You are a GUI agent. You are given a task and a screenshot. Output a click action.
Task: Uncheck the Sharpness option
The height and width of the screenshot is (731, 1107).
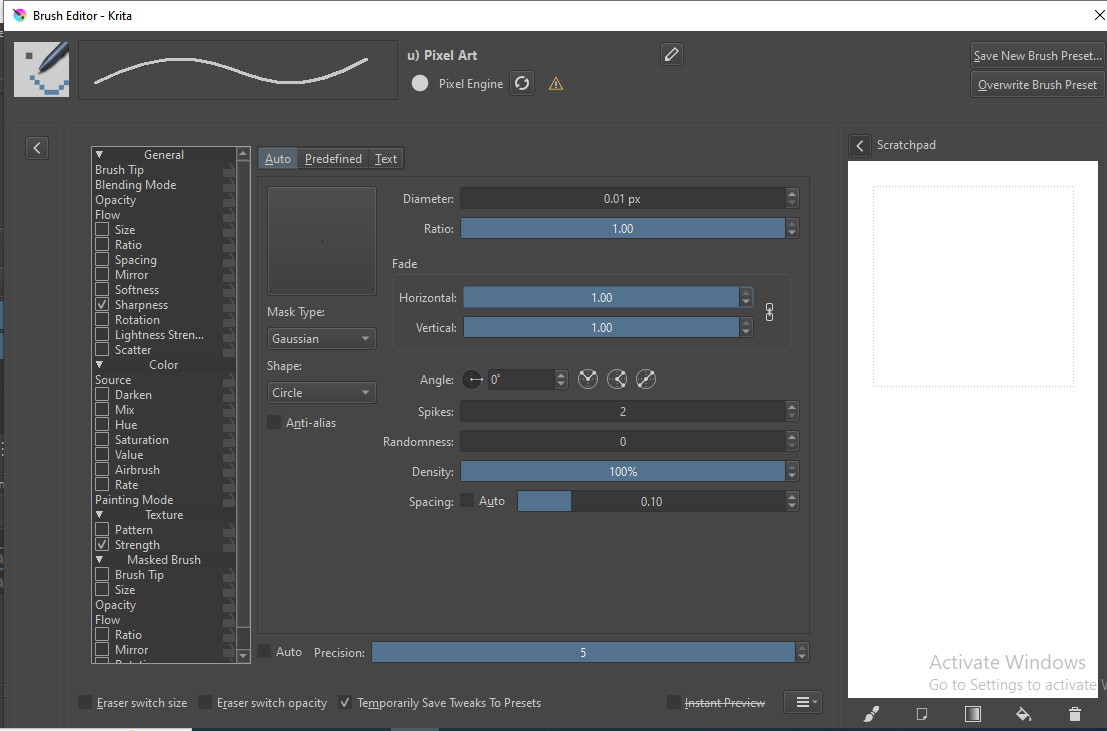[102, 305]
